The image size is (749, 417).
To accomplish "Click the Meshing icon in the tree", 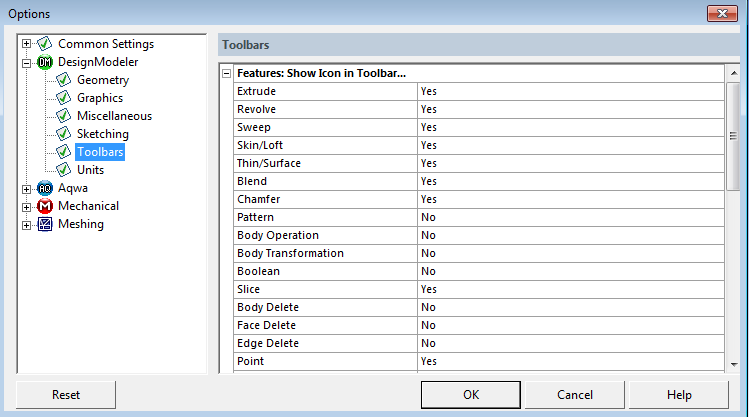I will pos(45,224).
